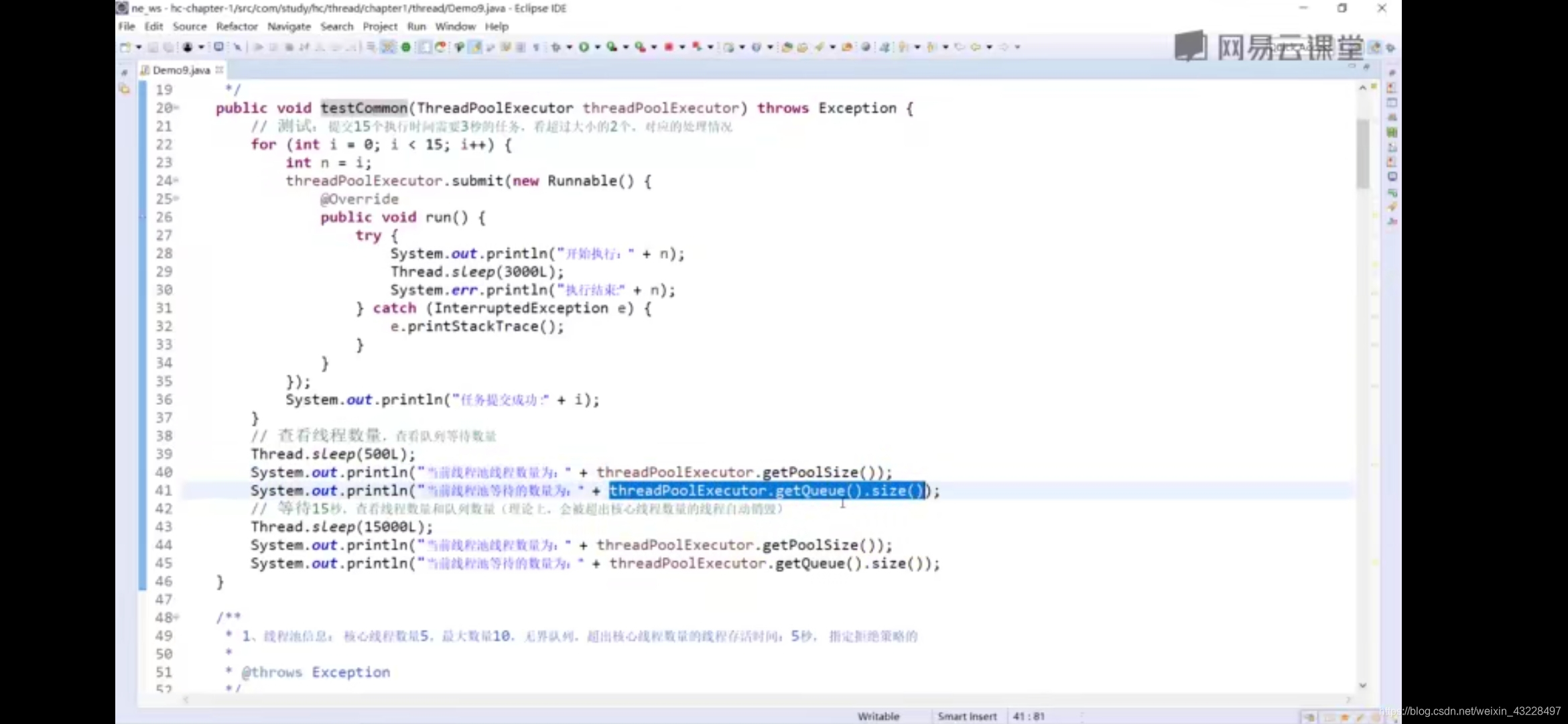Toggle the highlighted mark-occurrences button
1568x724 pixels.
pos(387,47)
